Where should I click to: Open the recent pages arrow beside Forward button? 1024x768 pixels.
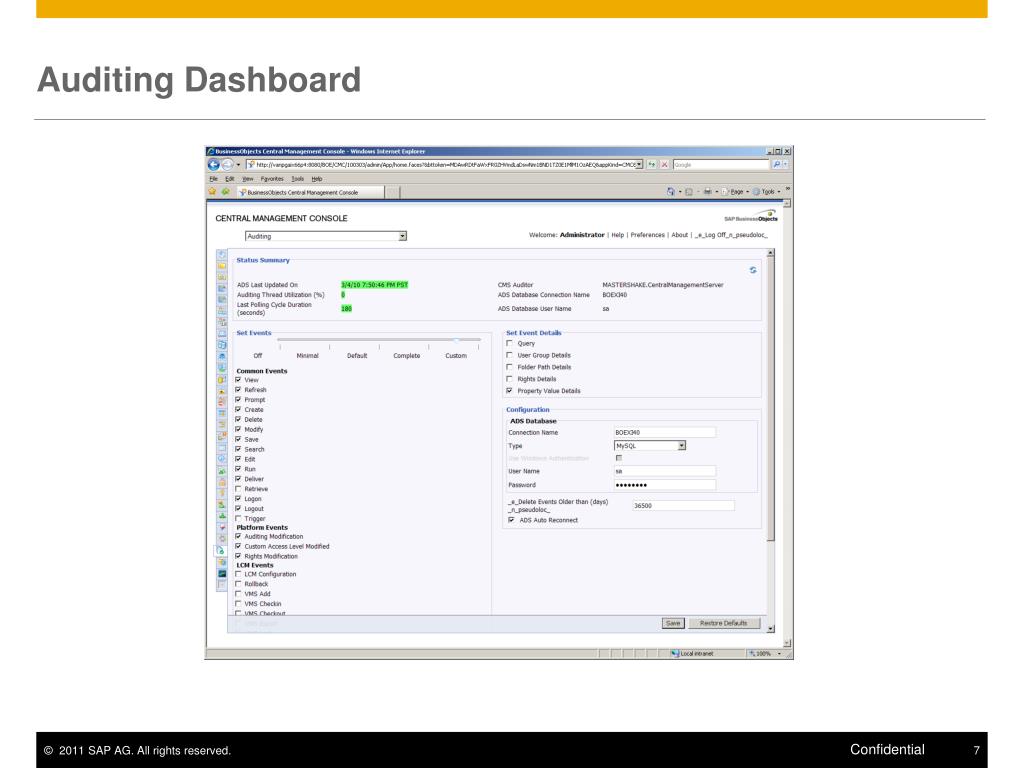(x=238, y=165)
